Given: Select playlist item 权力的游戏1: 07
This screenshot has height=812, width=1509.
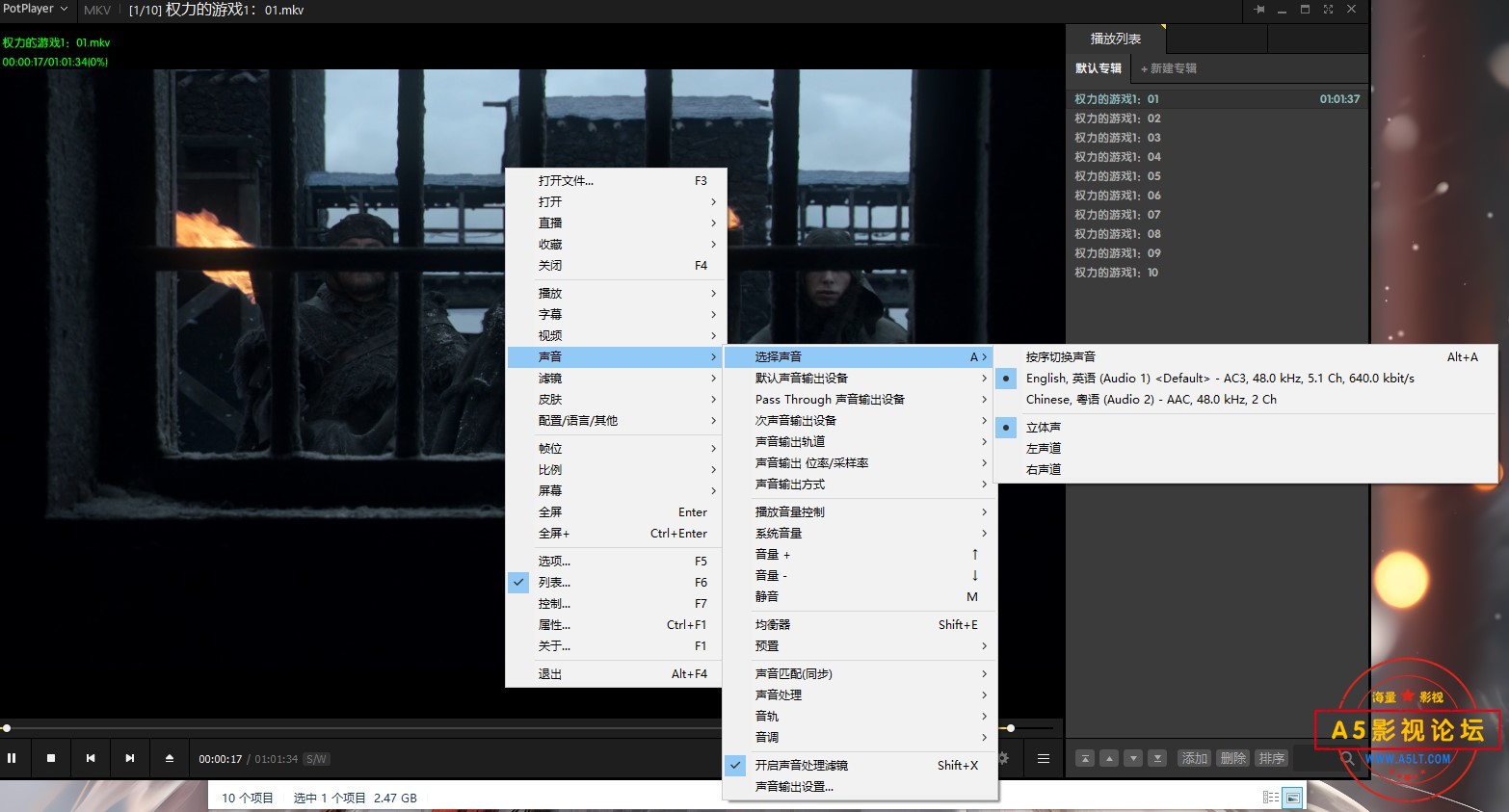Looking at the screenshot, I should coord(1217,215).
